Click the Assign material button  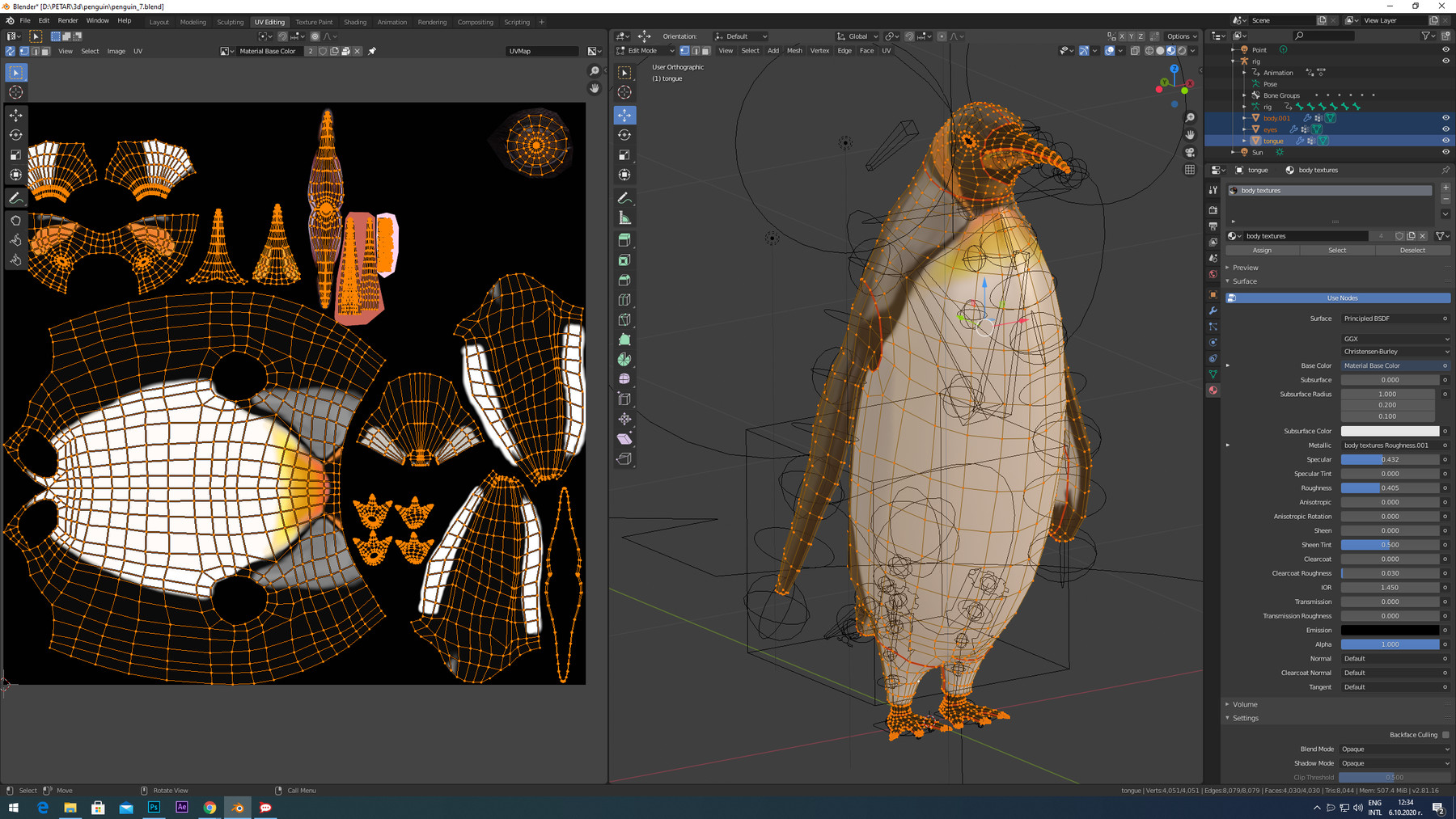(1262, 250)
